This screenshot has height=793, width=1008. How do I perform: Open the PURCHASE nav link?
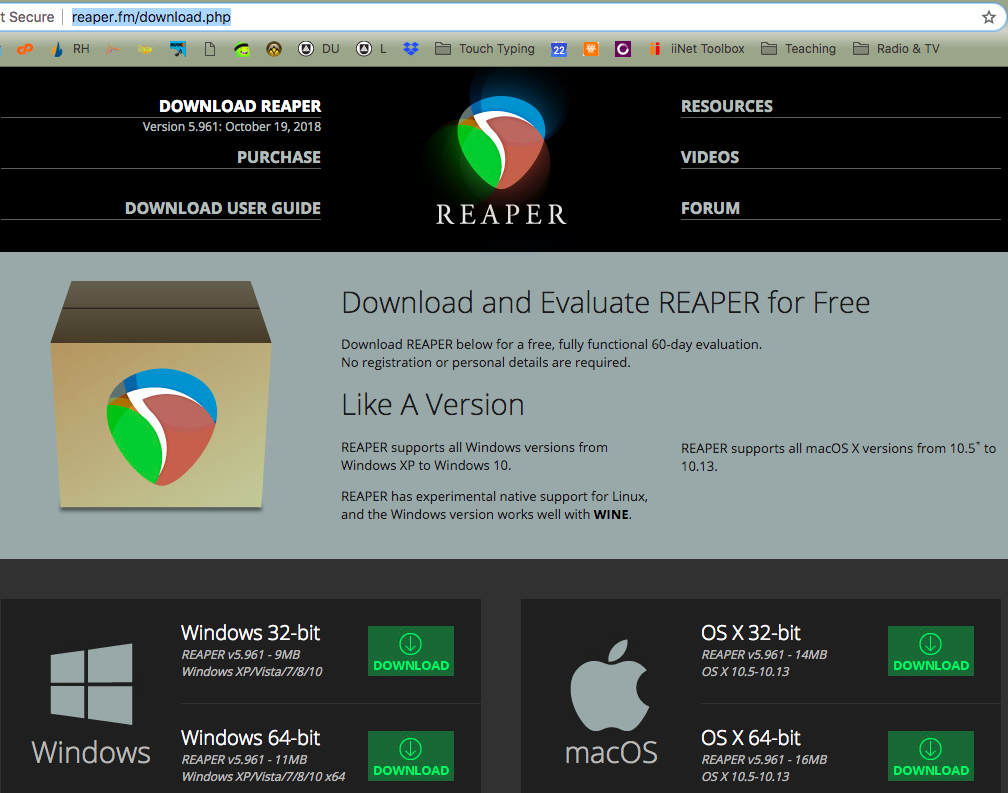click(278, 157)
